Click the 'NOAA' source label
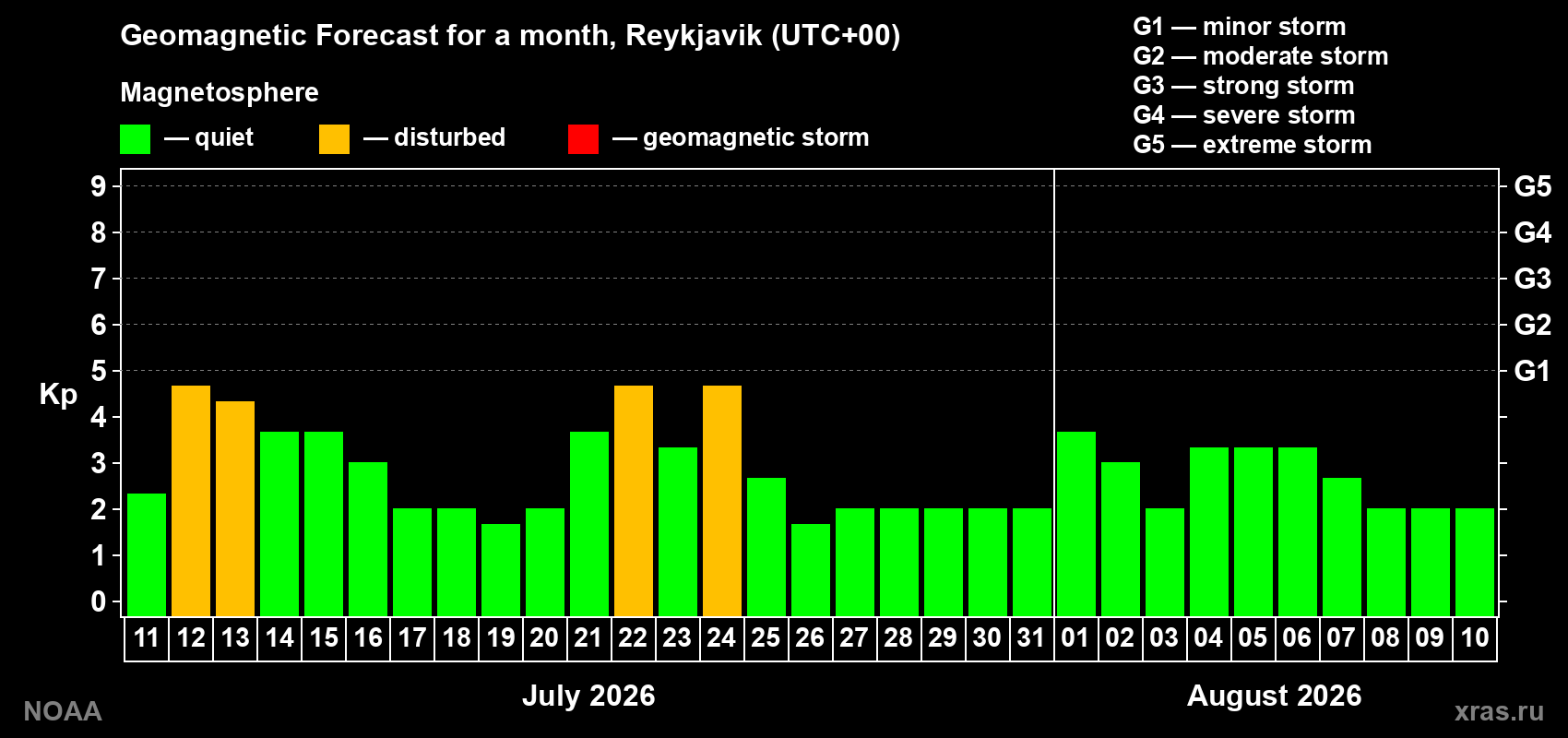1568x738 pixels. (x=63, y=711)
